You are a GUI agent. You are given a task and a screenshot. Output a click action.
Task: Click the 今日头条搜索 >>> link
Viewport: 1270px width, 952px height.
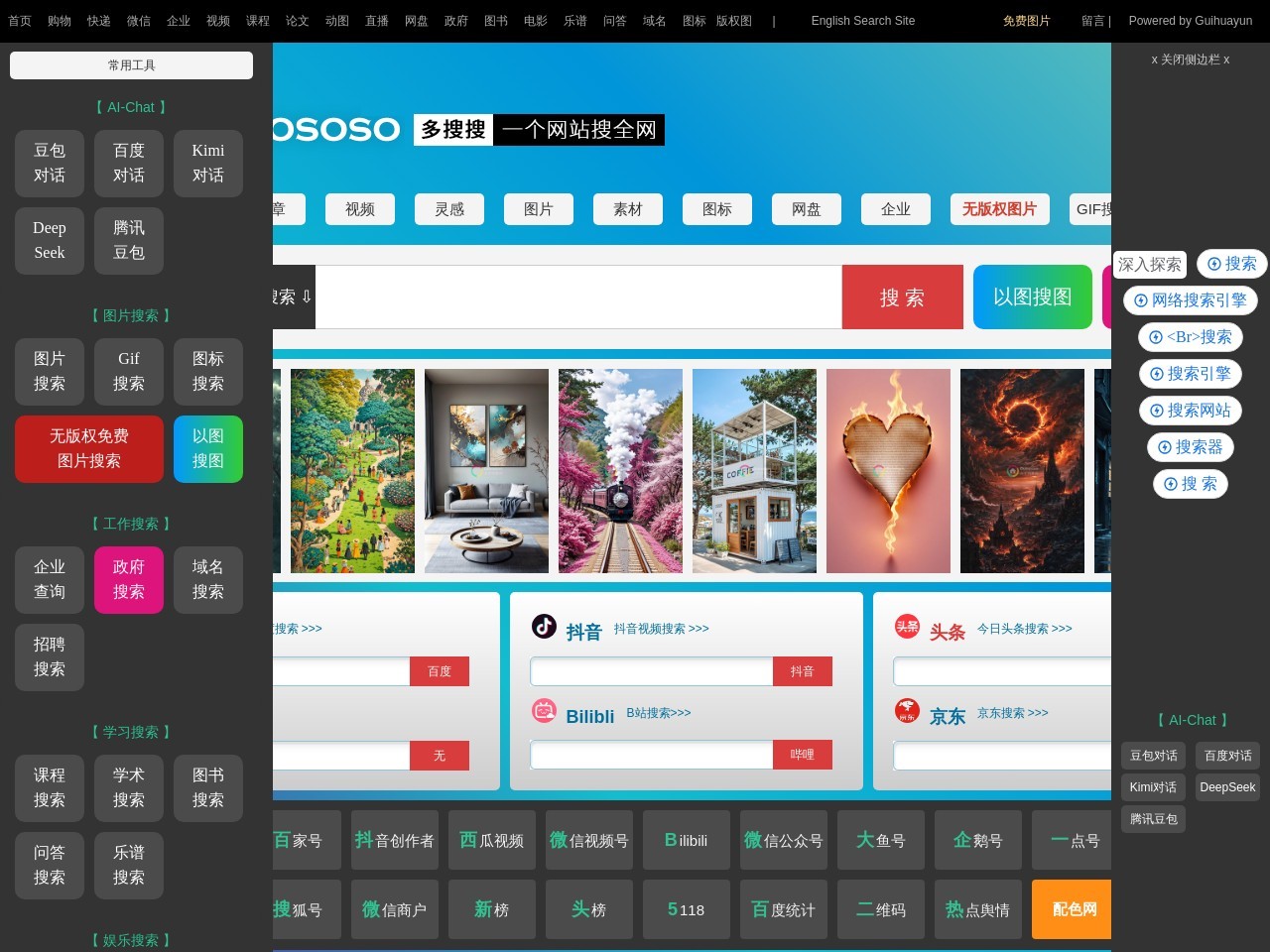pos(1024,629)
